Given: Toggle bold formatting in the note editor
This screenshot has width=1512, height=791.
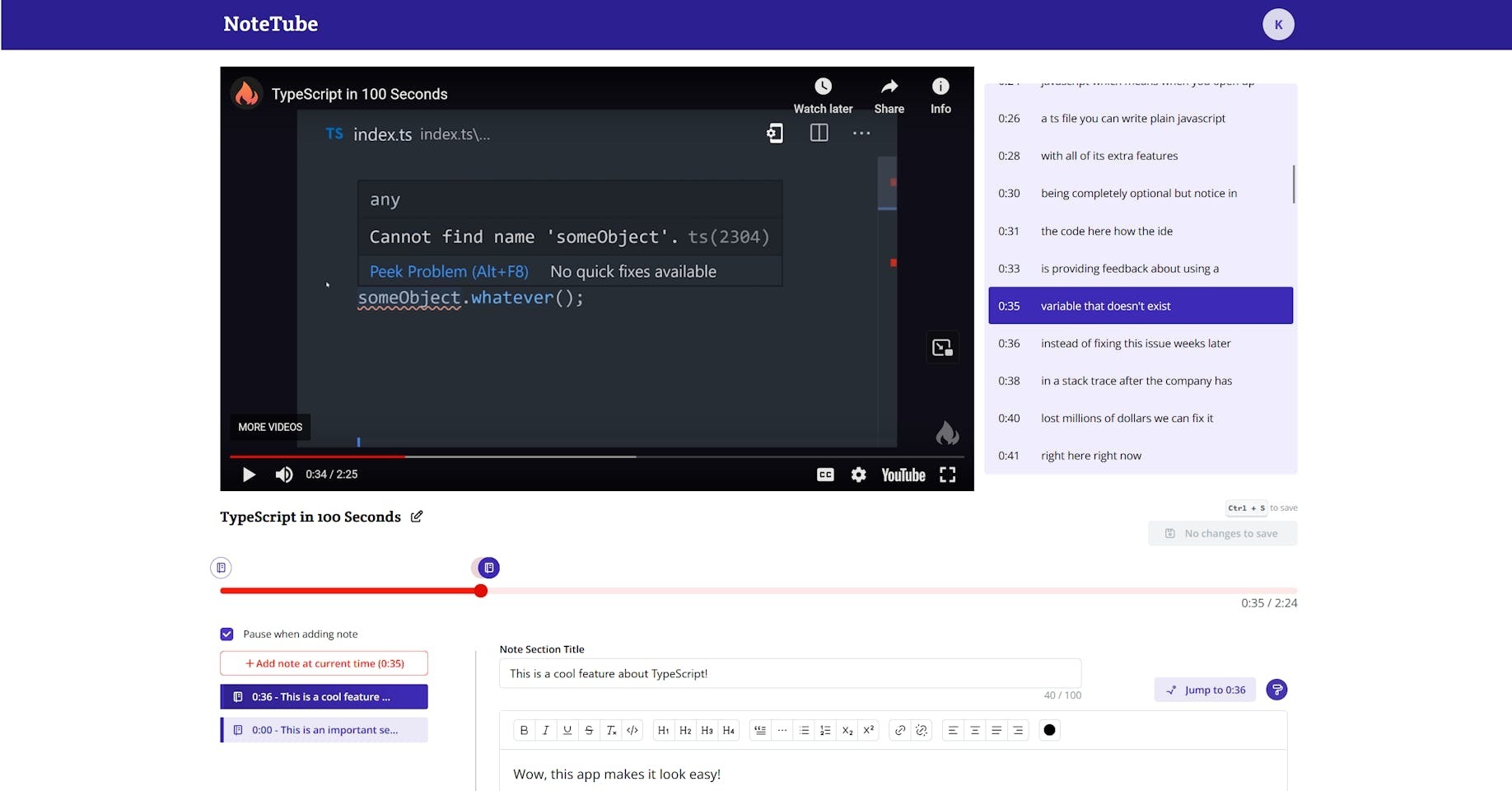Looking at the screenshot, I should click(524, 730).
